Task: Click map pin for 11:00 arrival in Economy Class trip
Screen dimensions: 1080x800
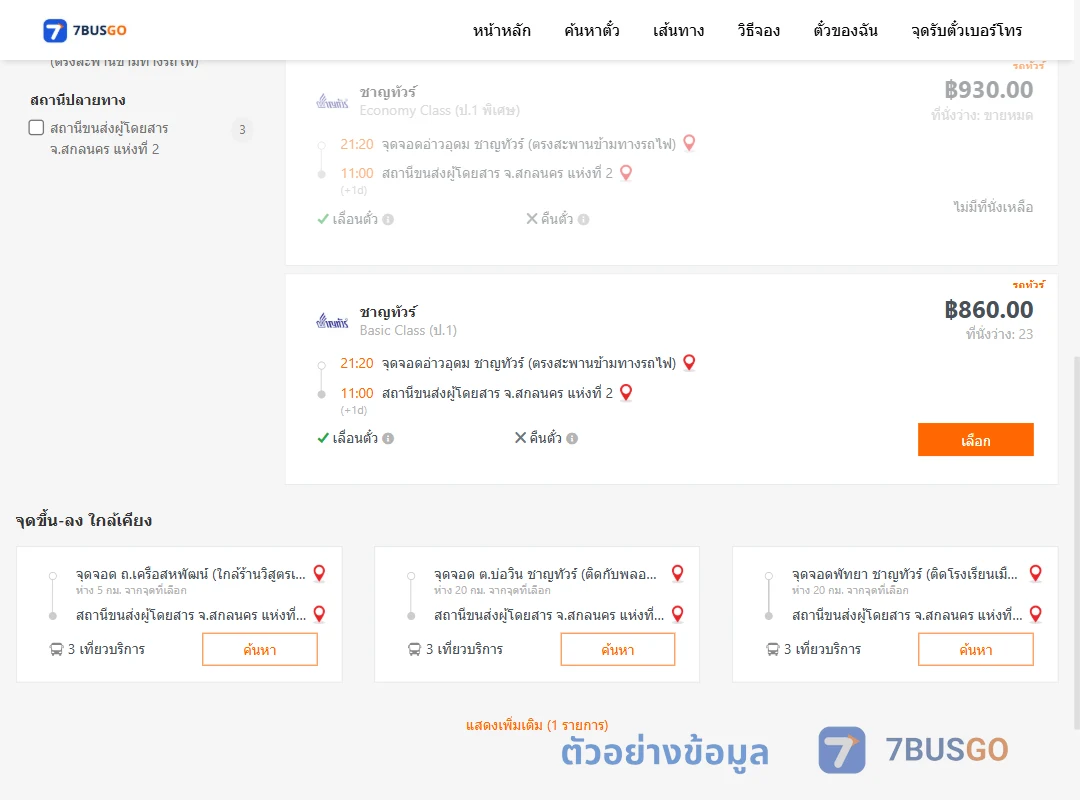Action: click(626, 173)
